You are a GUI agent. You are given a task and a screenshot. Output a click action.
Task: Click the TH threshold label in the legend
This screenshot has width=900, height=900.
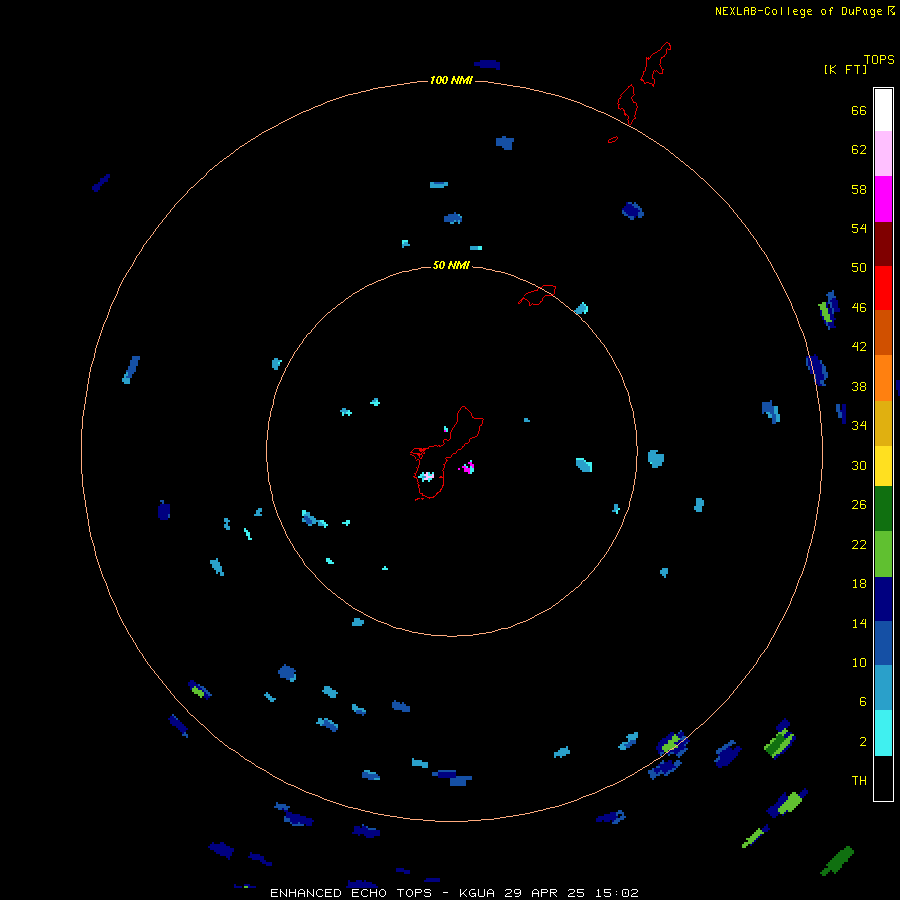pyautogui.click(x=859, y=781)
